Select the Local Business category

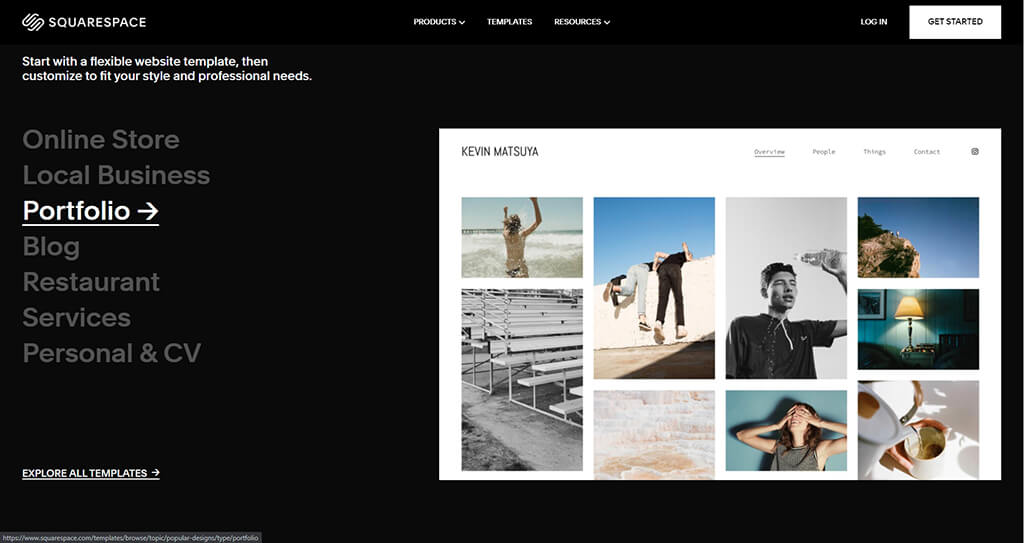coord(116,174)
